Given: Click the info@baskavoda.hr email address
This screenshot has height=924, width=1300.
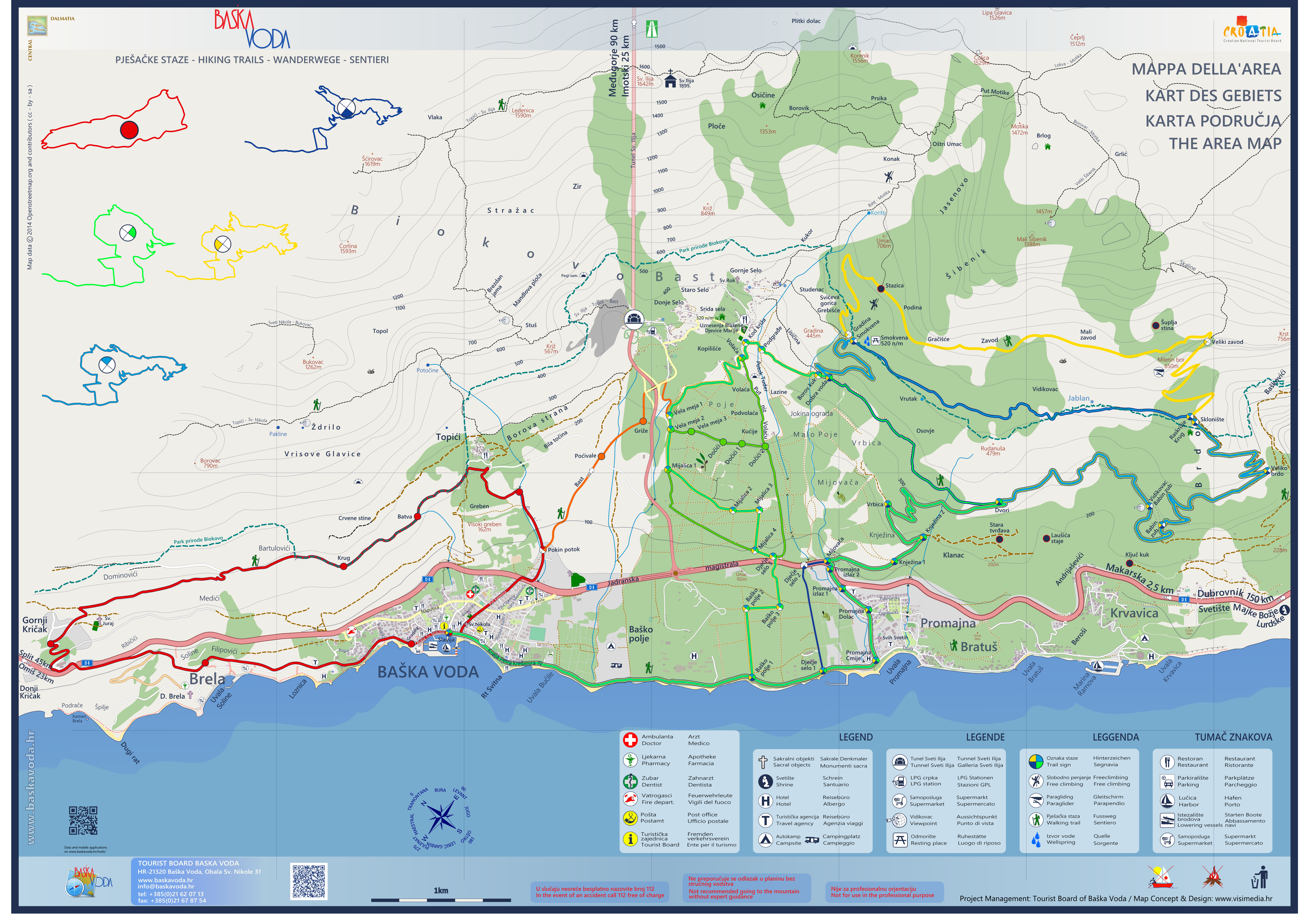Looking at the screenshot, I should click(x=166, y=886).
